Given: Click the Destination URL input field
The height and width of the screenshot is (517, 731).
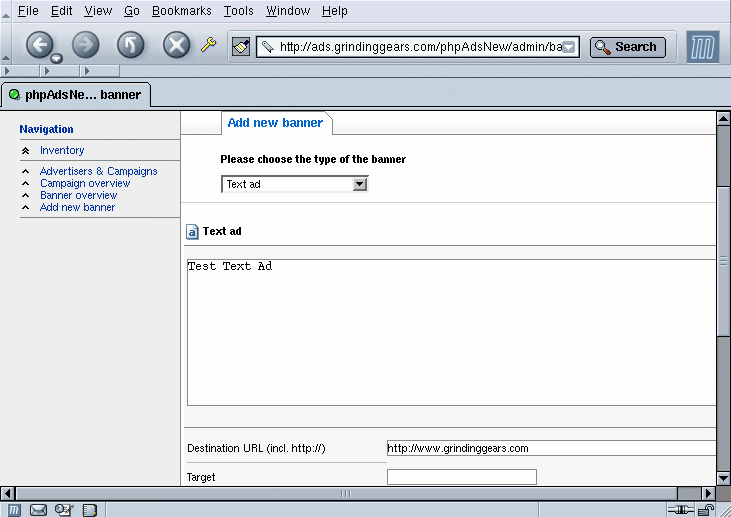Looking at the screenshot, I should coord(551,448).
